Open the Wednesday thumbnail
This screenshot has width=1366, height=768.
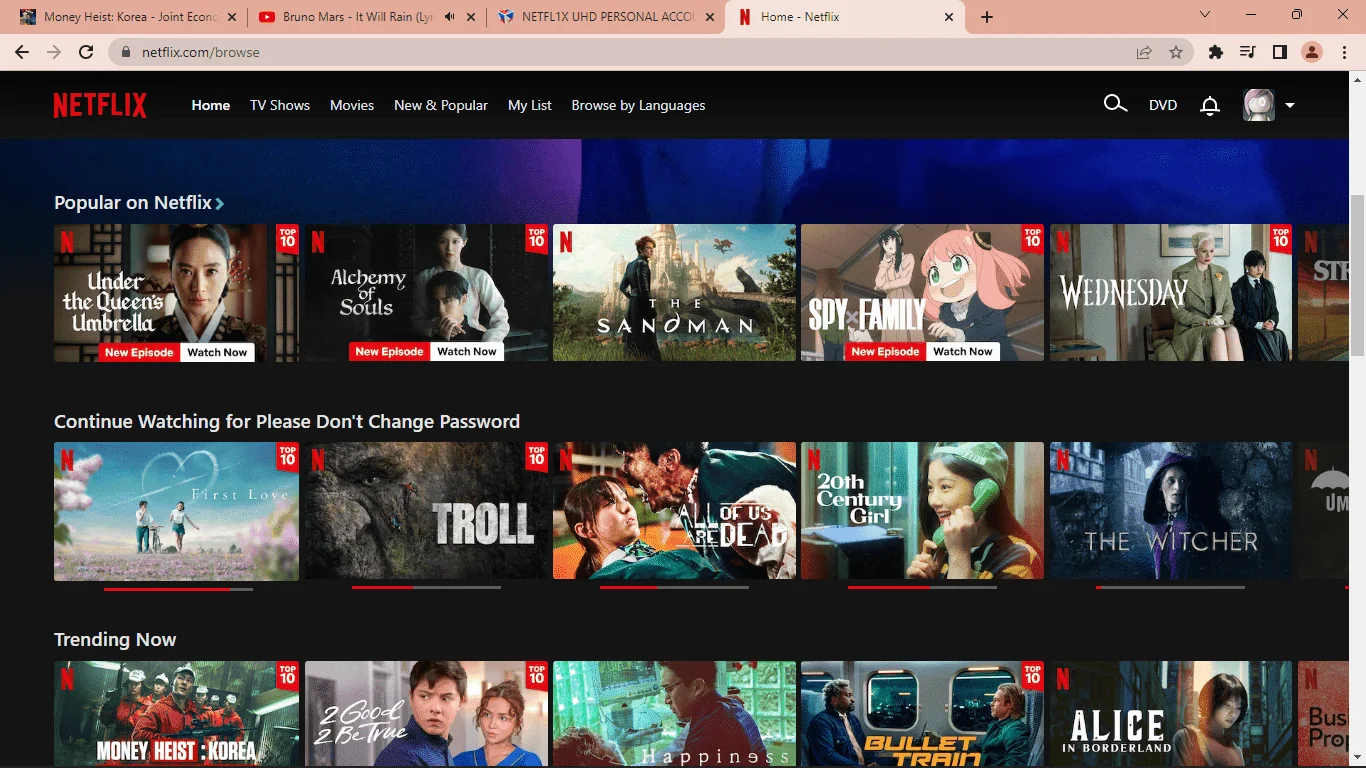pyautogui.click(x=1171, y=292)
